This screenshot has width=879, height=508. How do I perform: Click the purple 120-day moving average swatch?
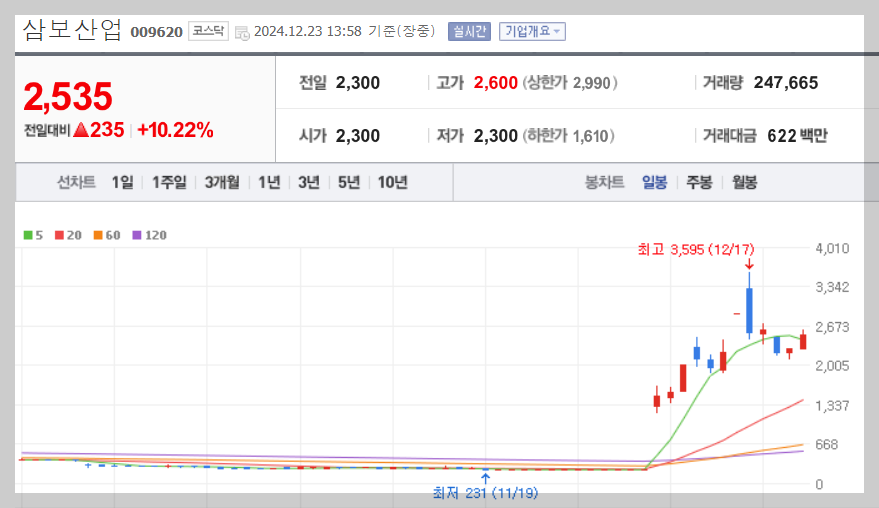tap(137, 235)
